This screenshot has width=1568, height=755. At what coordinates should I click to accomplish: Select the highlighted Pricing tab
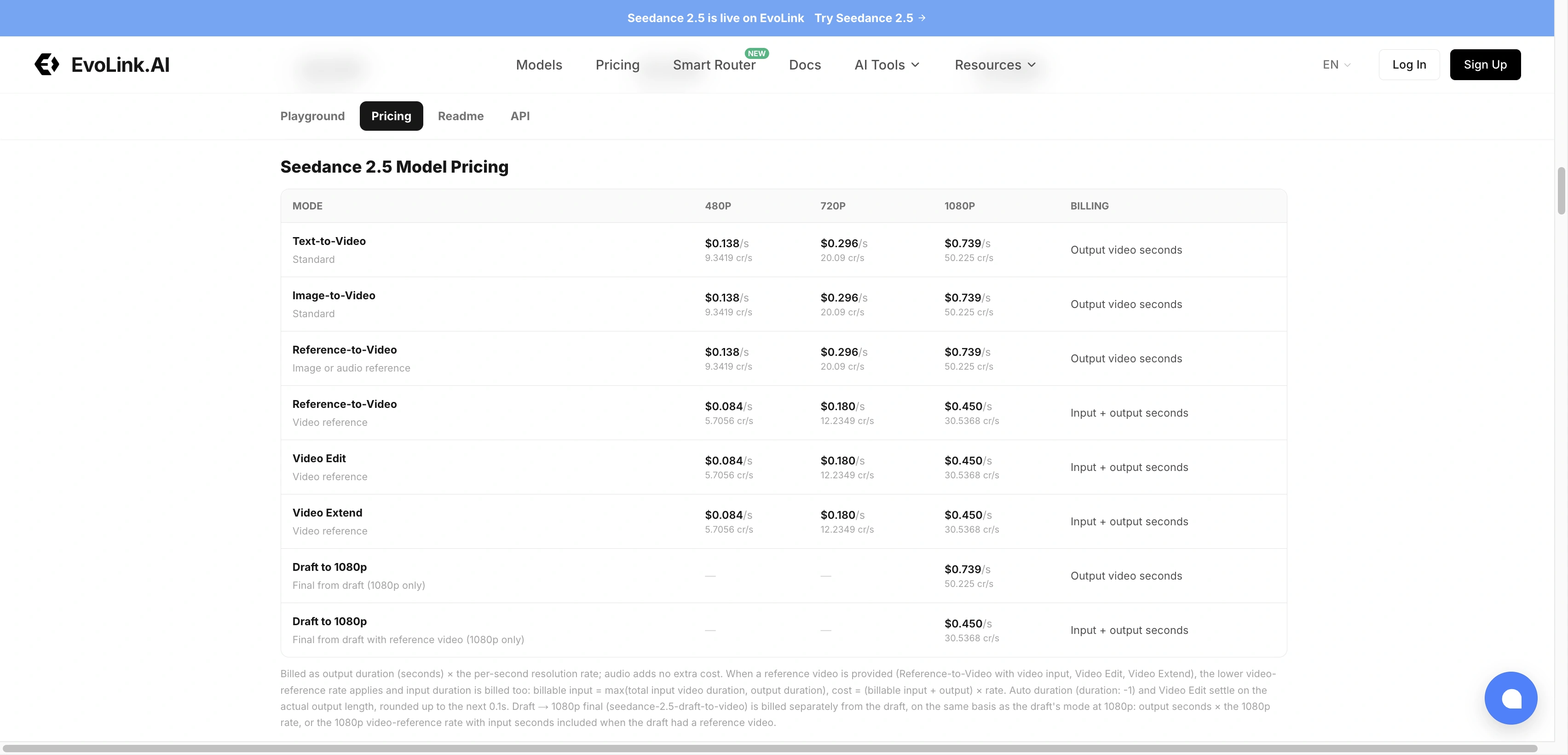(x=392, y=116)
